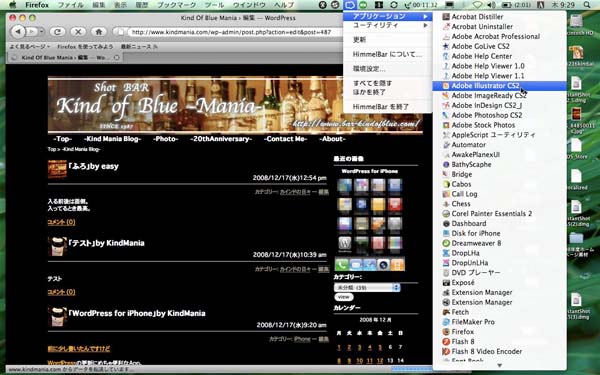Click the Cabos app icon
The height and width of the screenshot is (375, 600).
(446, 184)
